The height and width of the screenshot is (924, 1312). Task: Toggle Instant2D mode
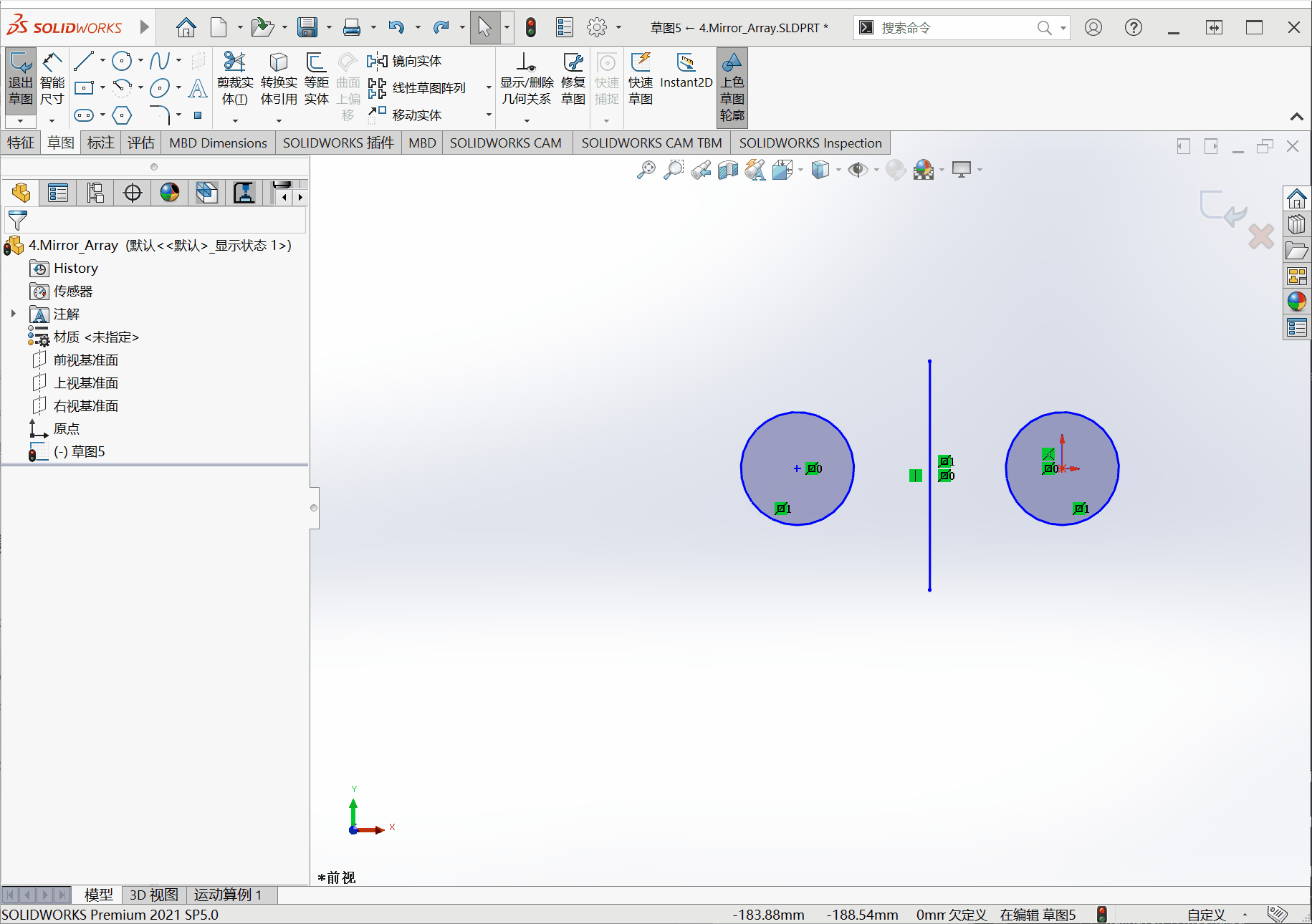pos(686,72)
